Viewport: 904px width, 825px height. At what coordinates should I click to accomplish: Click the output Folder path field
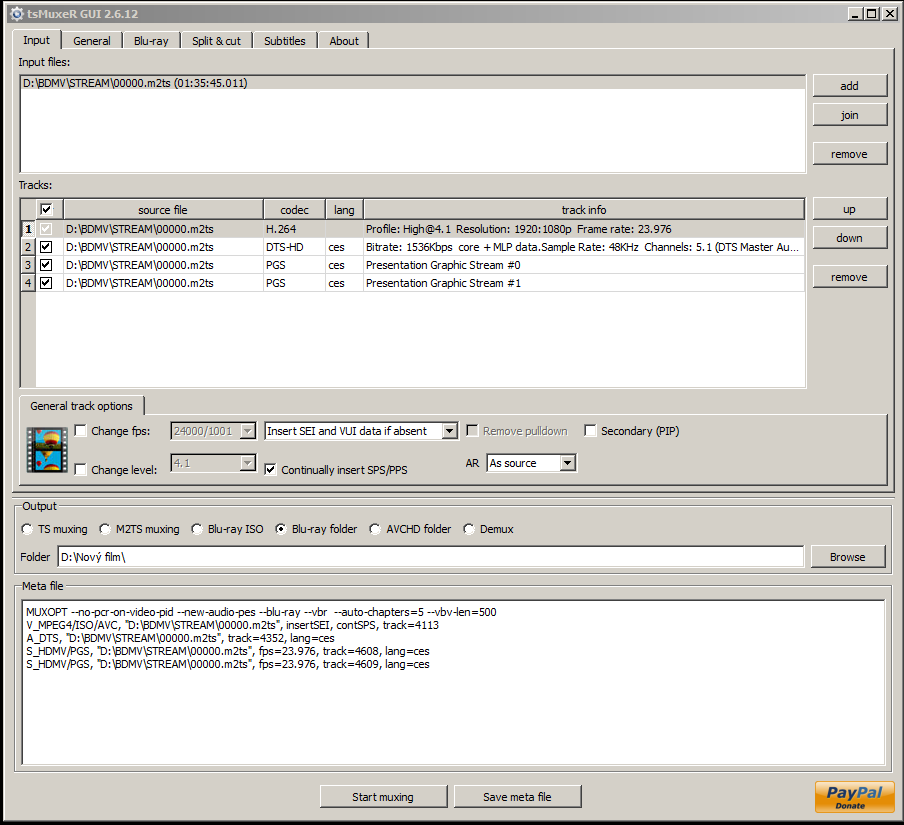[430, 556]
